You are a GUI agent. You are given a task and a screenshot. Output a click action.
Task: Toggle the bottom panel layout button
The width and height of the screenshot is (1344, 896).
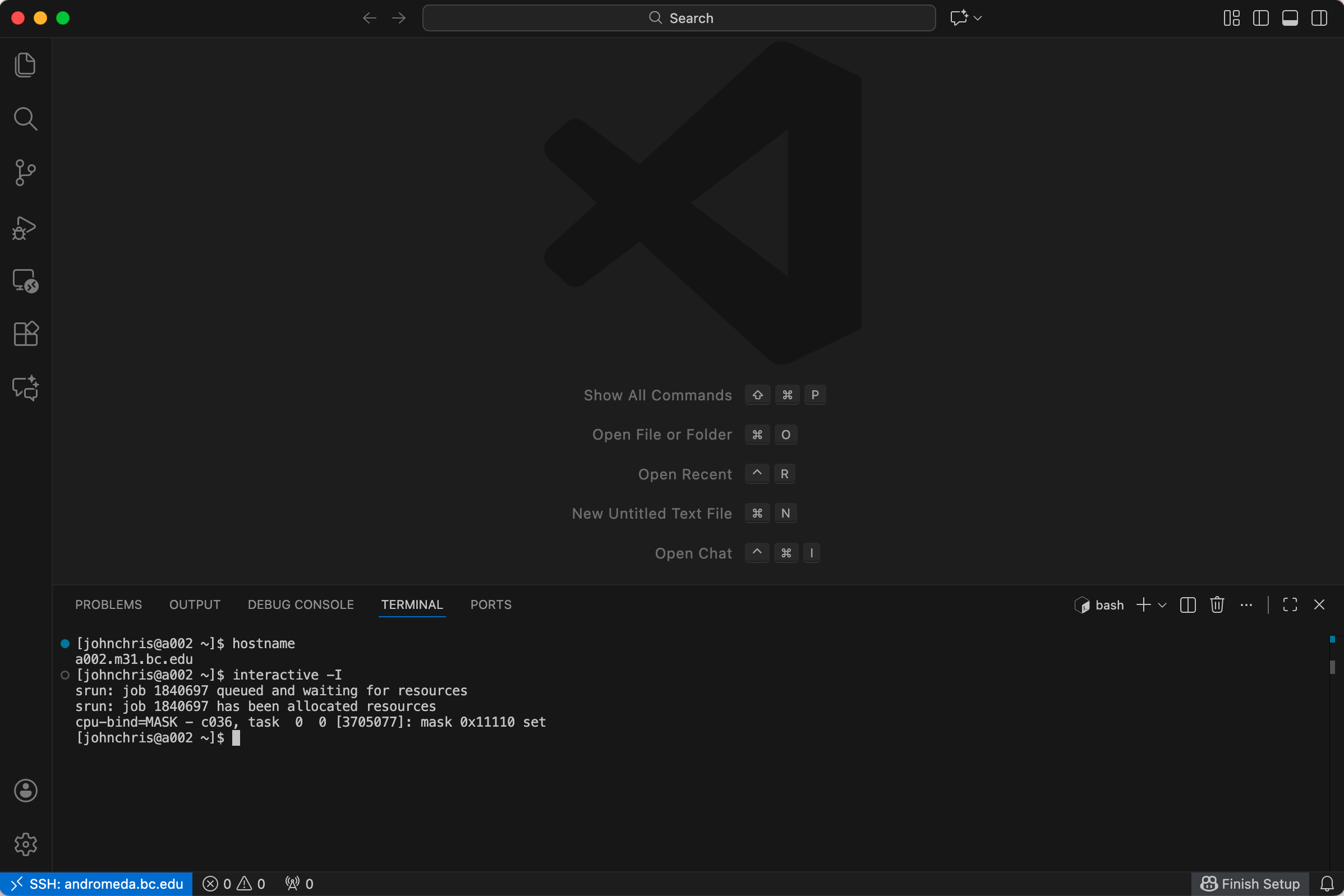1290,19
